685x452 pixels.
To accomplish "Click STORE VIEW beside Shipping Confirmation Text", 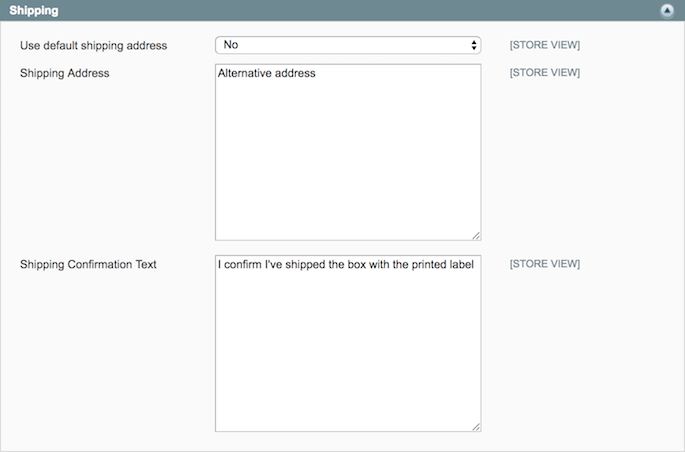I will coord(545,264).
